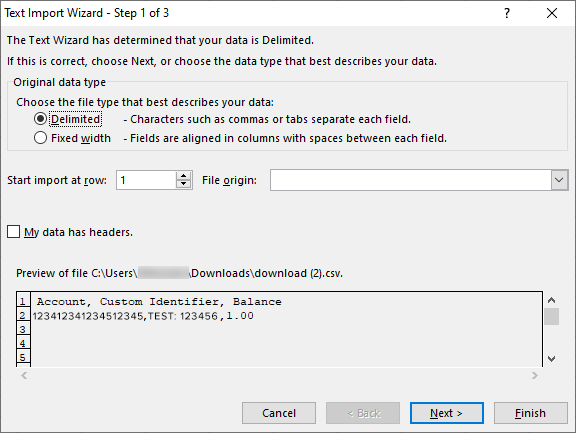Click the Start import at row field
Viewport: 576px width, 433px height.
tap(146, 180)
